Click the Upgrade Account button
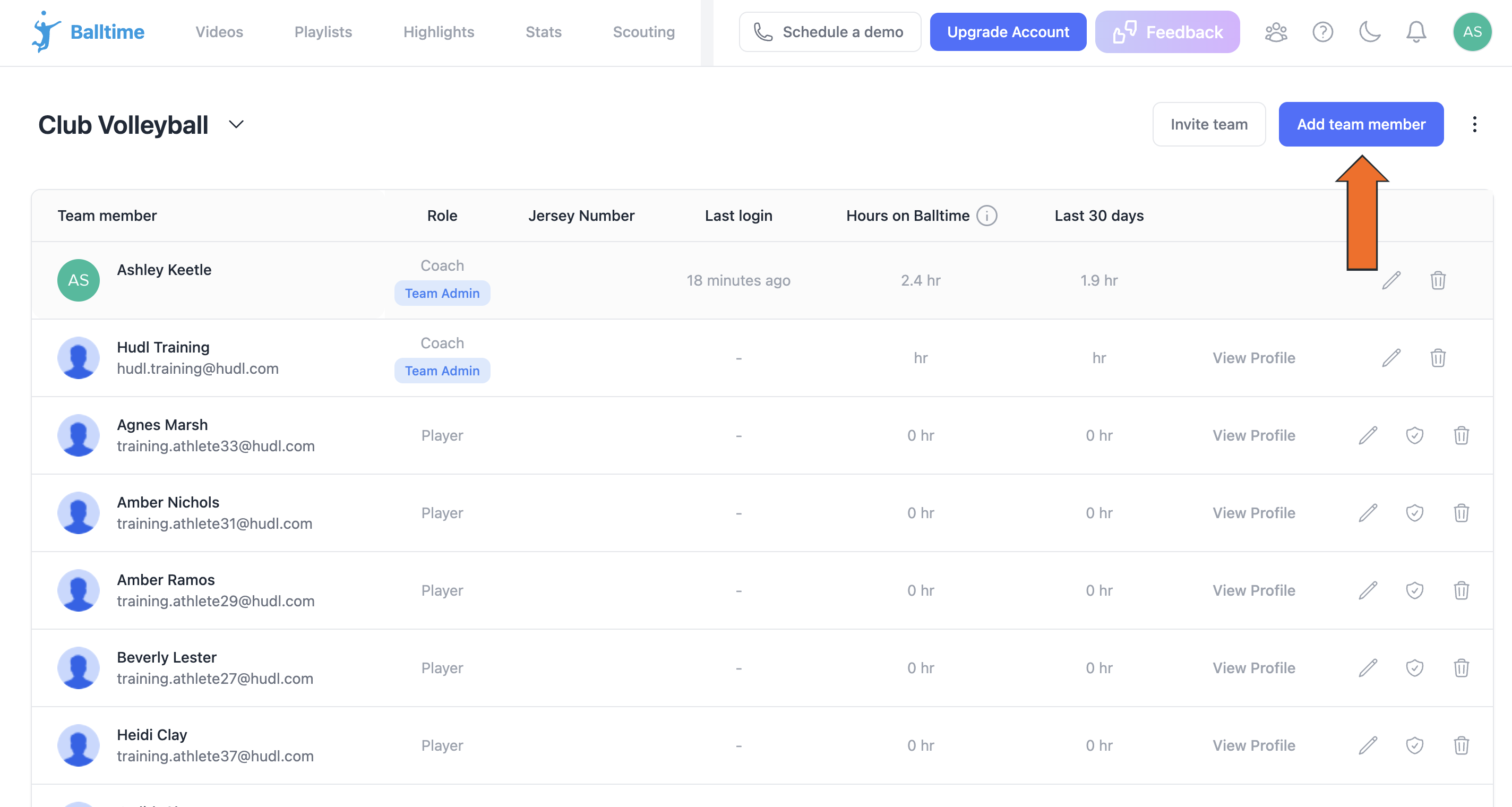This screenshot has height=807, width=1512. point(1008,32)
